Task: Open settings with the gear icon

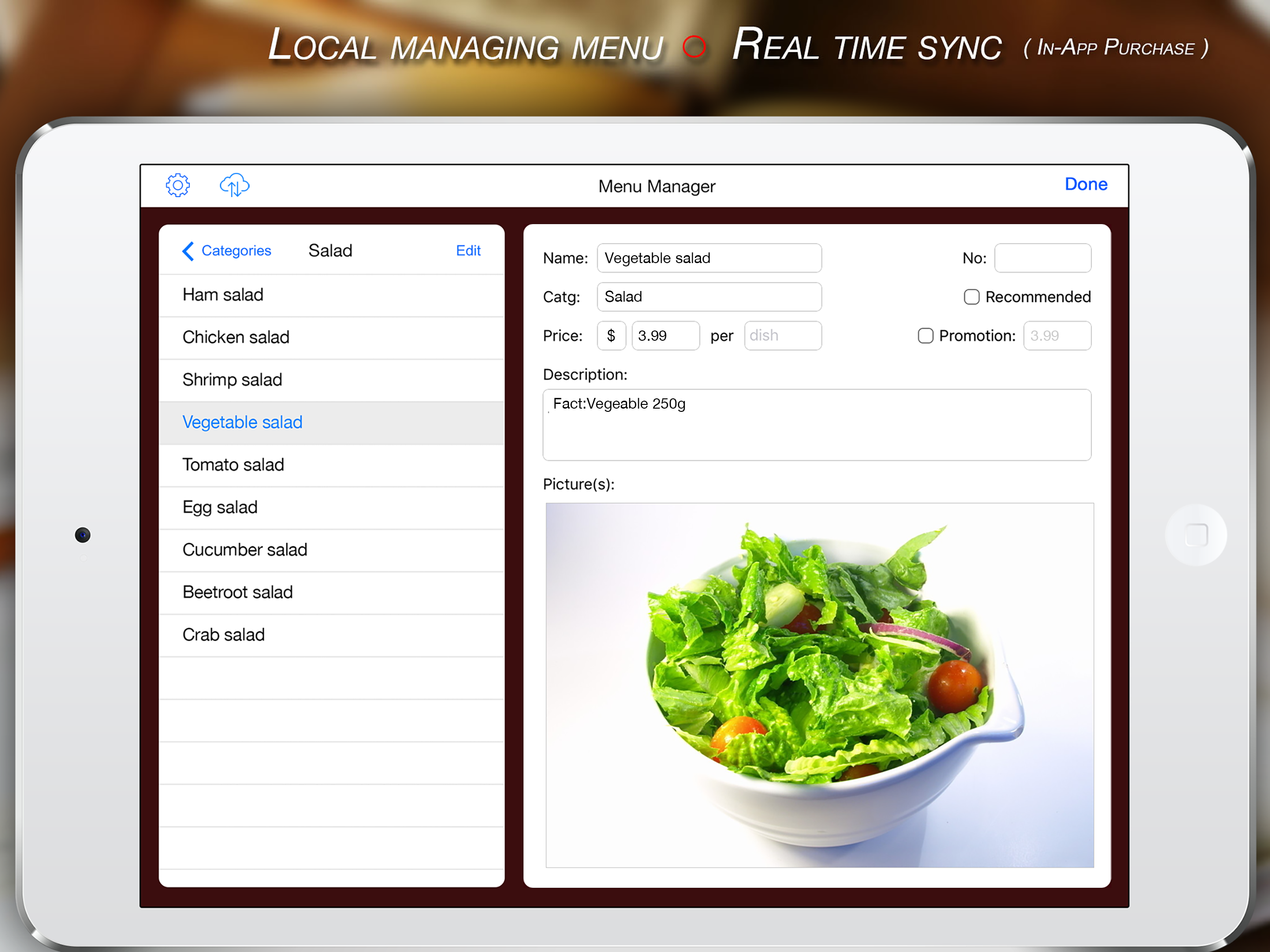Action: pos(178,185)
